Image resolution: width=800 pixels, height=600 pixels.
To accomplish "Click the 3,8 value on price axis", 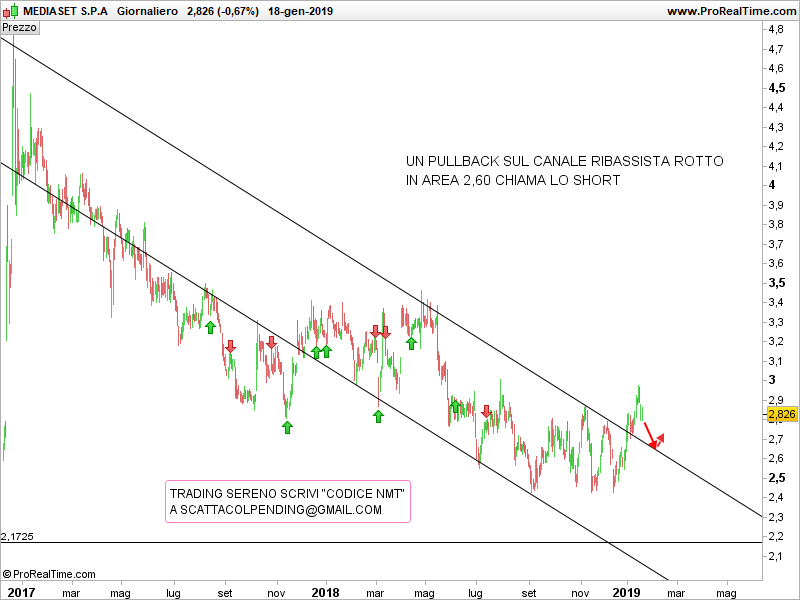I will [776, 224].
